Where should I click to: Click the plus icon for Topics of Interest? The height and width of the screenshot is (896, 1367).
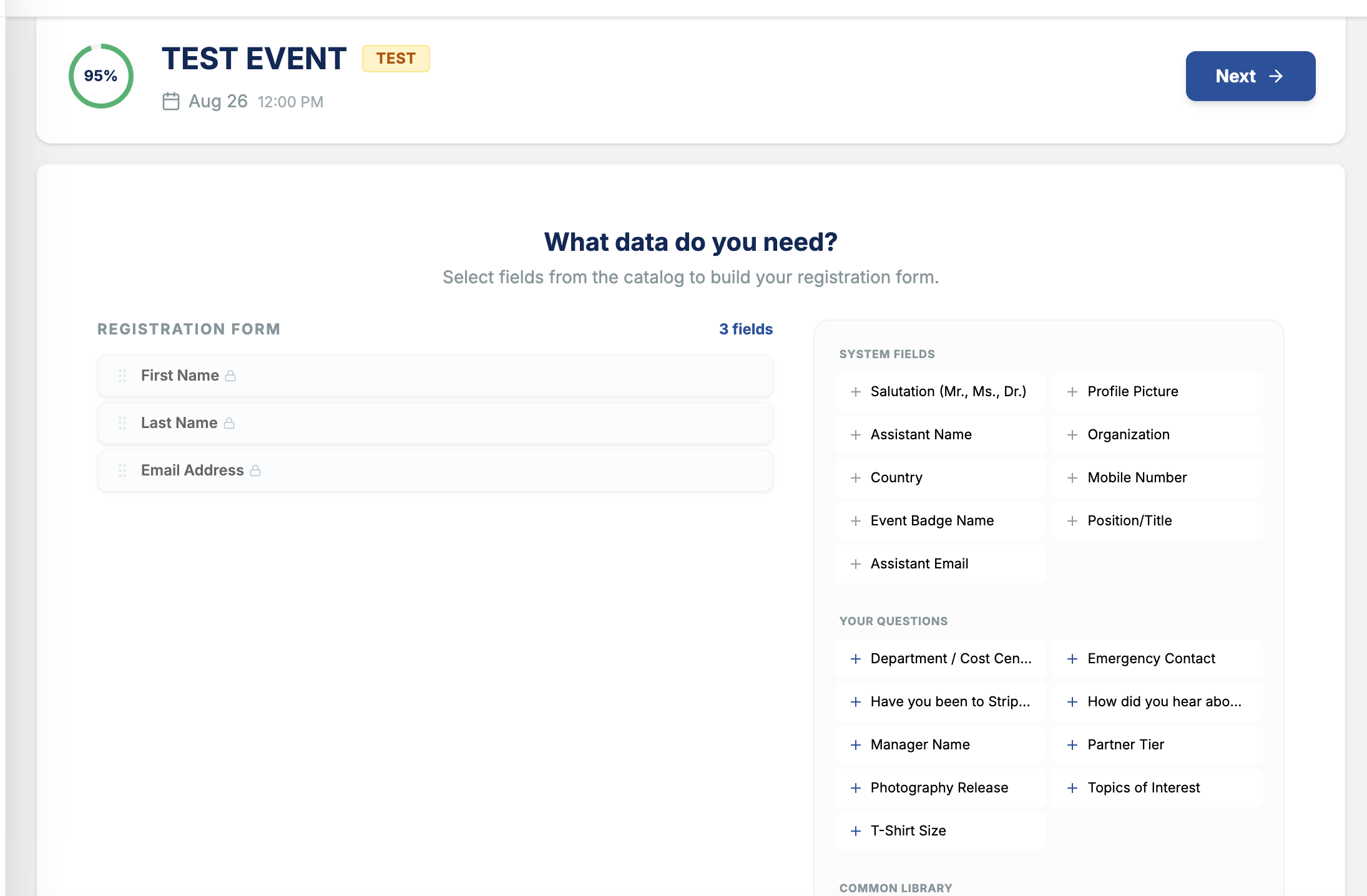(1072, 788)
